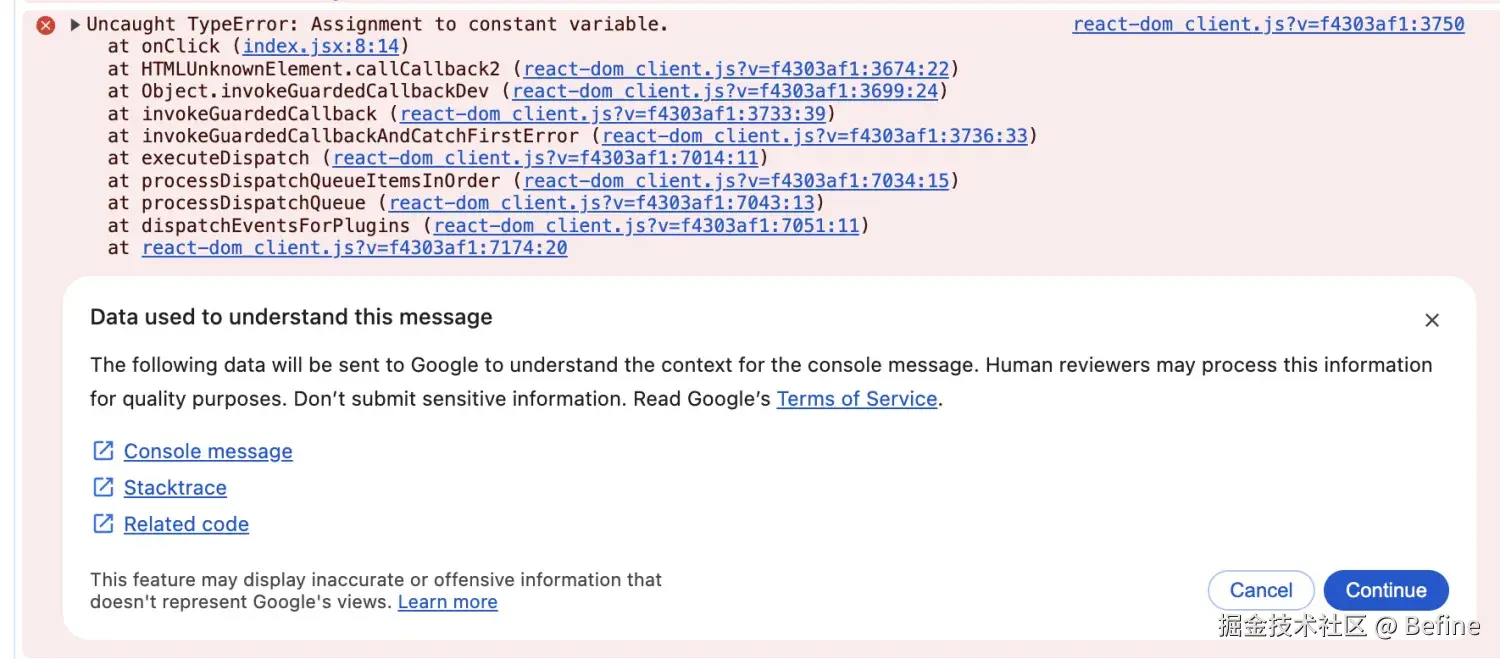Image resolution: width=1500 pixels, height=659 pixels.
Task: Open the last stack link 7174:20
Action: (x=354, y=248)
